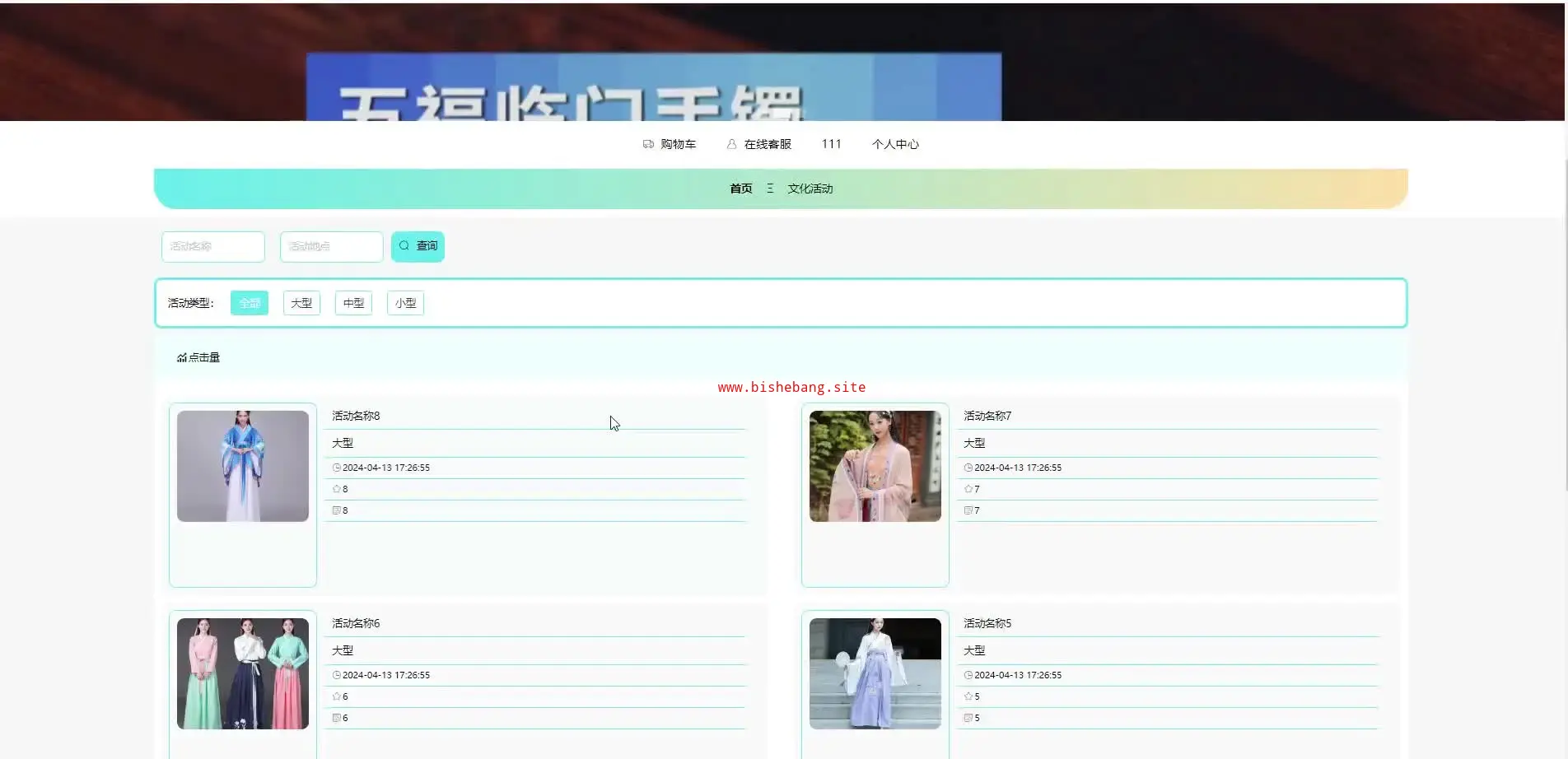Click the online customer service icon
Image resolution: width=1568 pixels, height=759 pixels.
[x=731, y=144]
